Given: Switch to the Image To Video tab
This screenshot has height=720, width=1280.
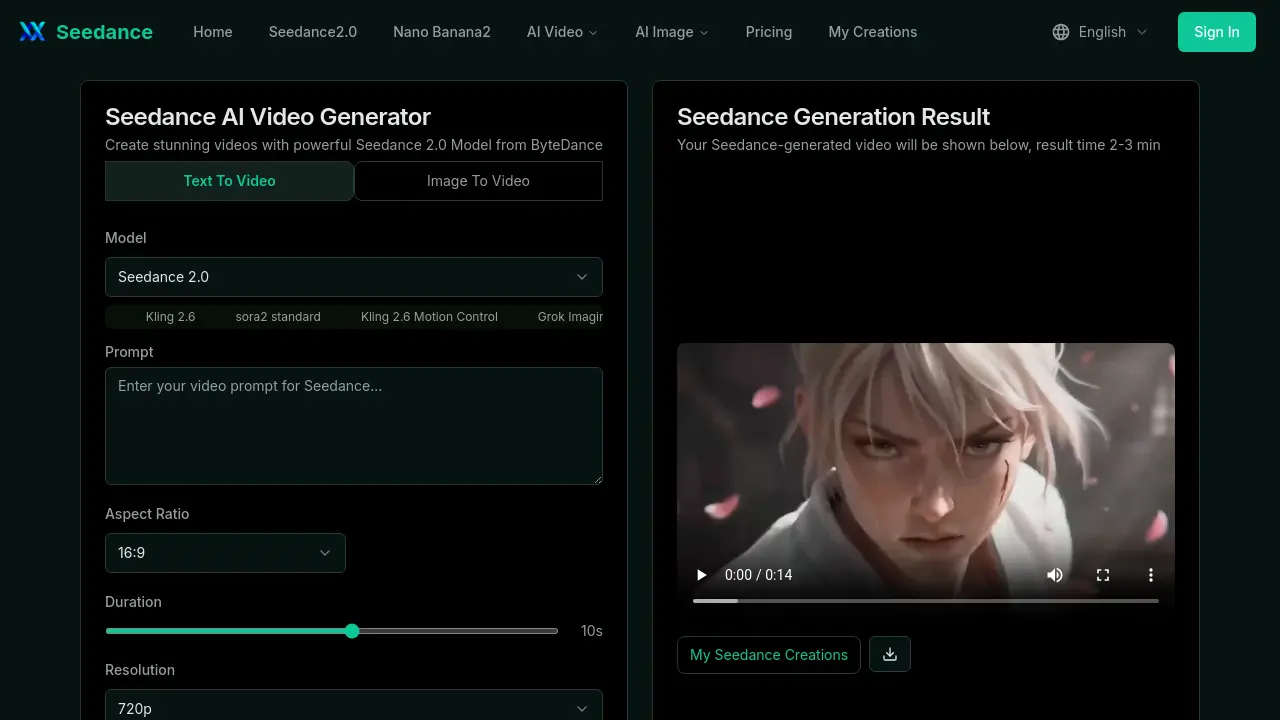Looking at the screenshot, I should click(x=478, y=181).
